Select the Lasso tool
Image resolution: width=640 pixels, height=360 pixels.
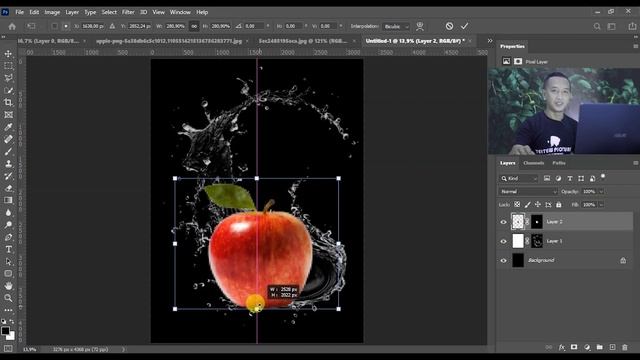tap(8, 78)
